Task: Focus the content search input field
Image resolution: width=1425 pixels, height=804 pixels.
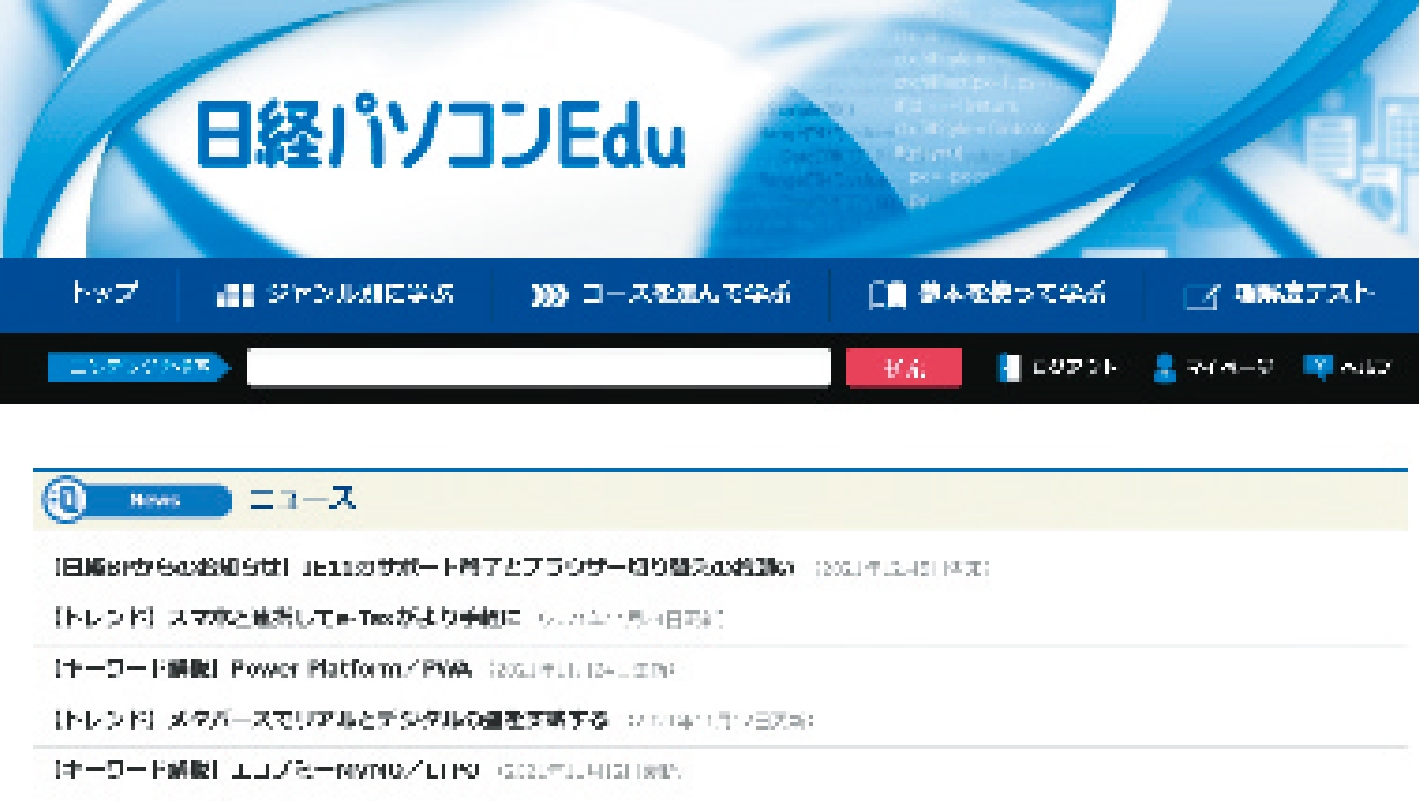Action: (x=539, y=367)
